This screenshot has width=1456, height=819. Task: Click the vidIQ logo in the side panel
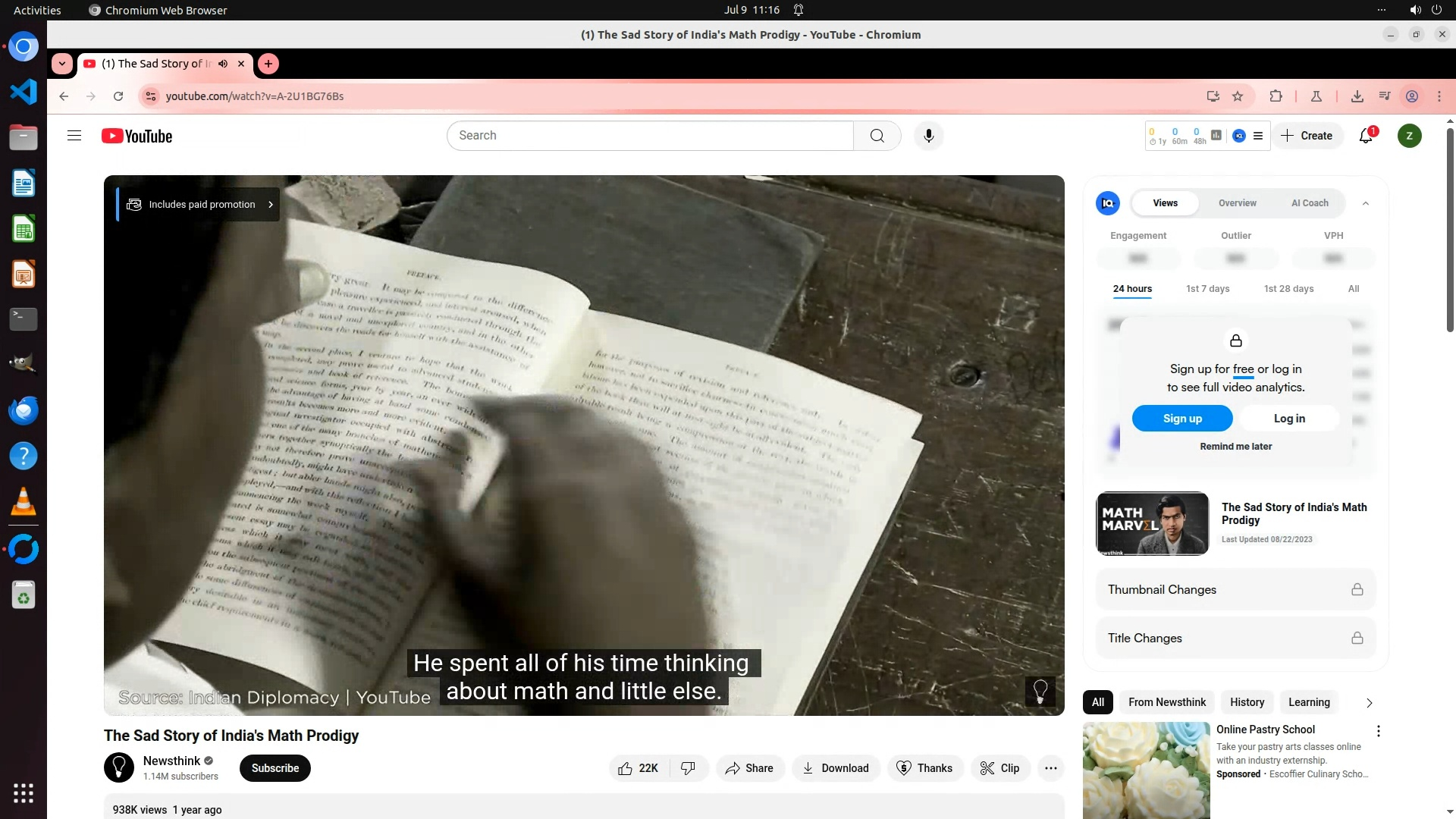click(1108, 203)
